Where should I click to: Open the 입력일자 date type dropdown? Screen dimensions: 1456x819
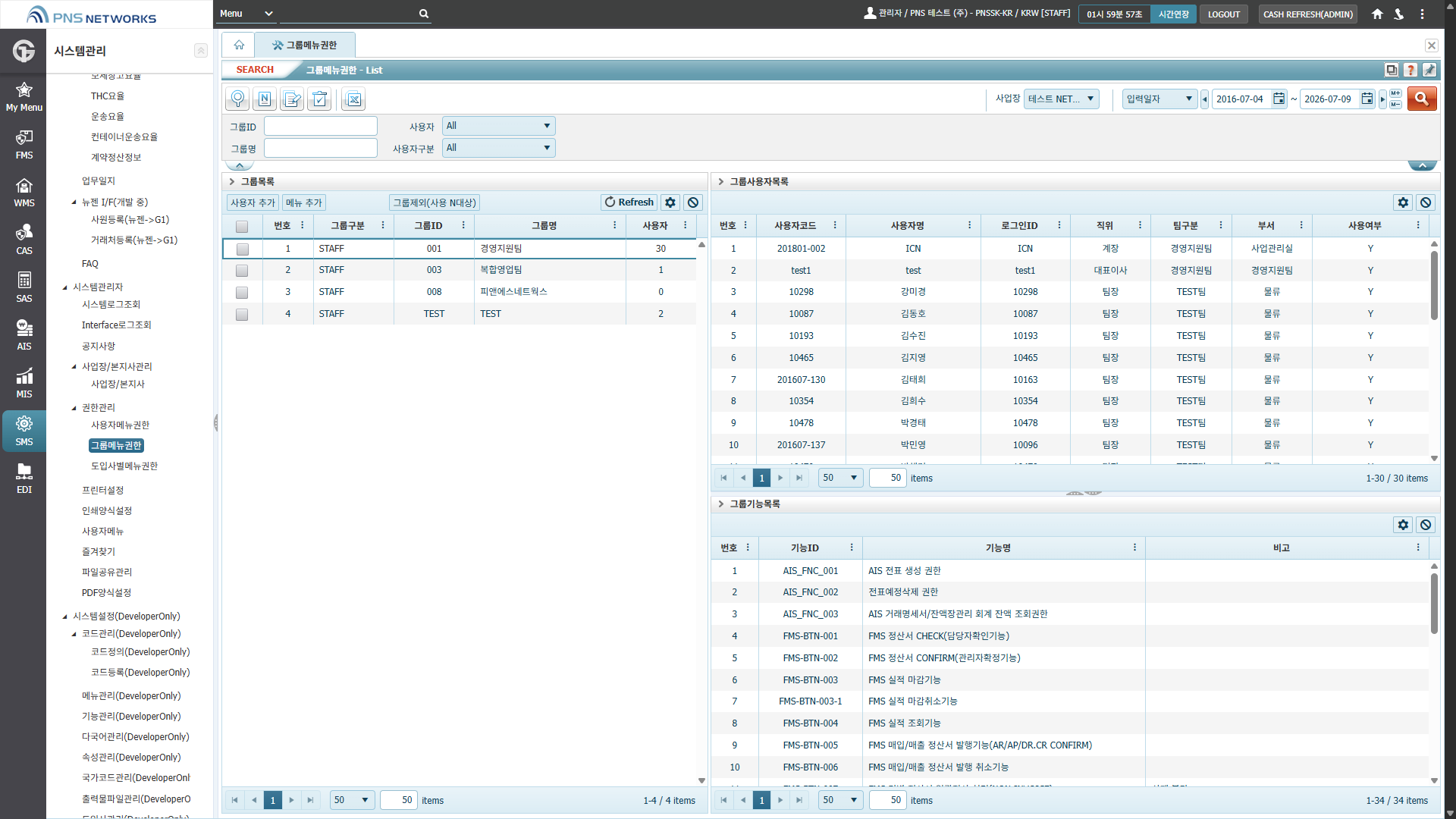1159,99
